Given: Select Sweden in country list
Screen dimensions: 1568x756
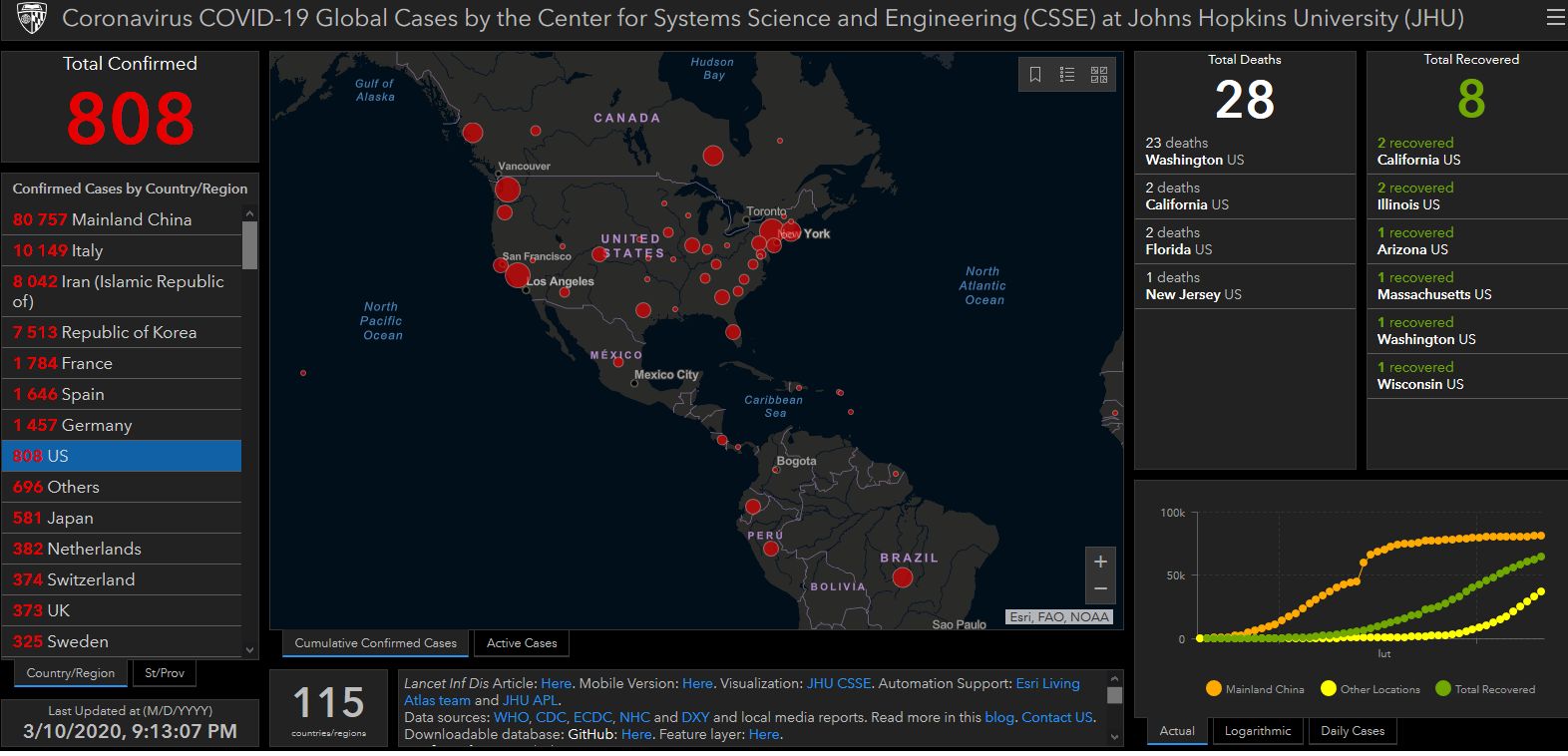Looking at the screenshot, I should point(122,641).
